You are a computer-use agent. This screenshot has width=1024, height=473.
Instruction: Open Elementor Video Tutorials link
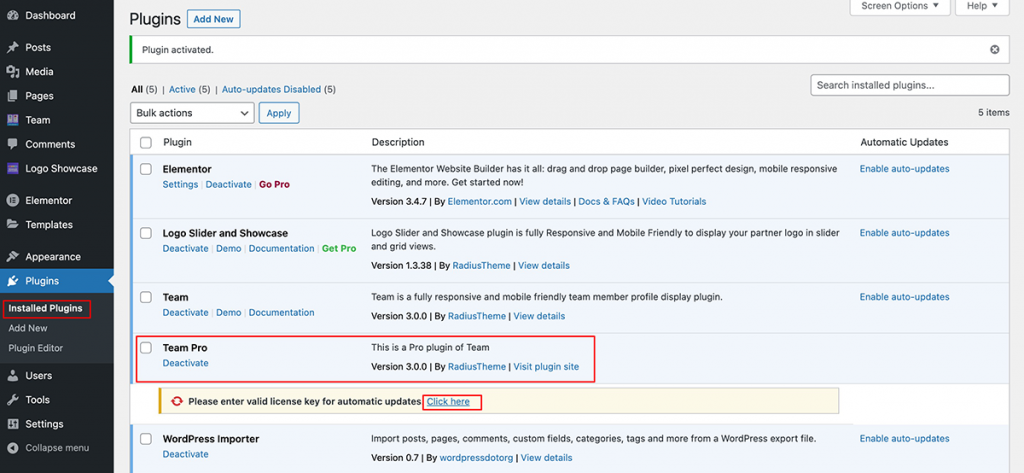[674, 201]
